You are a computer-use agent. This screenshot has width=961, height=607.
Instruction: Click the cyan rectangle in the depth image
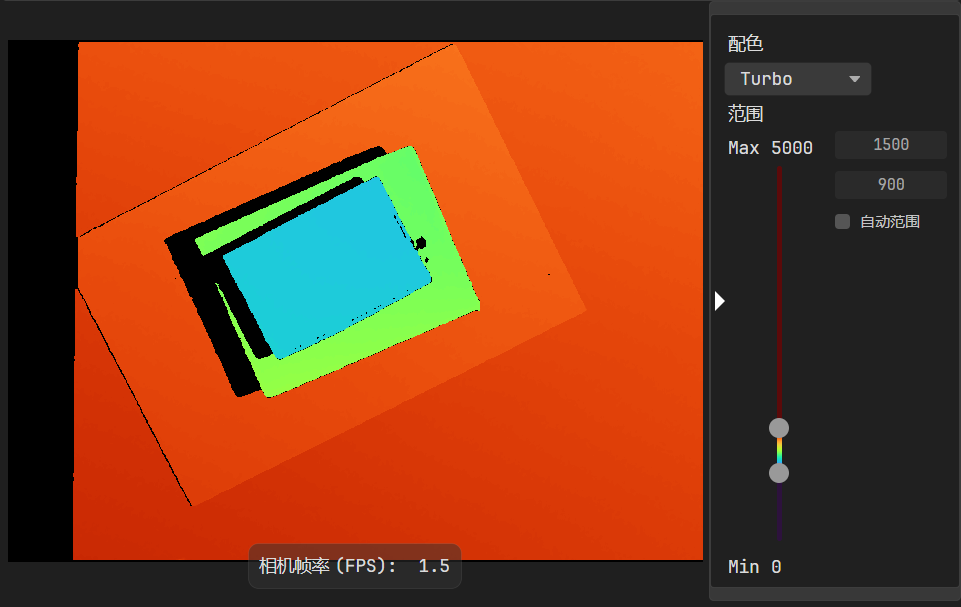click(x=325, y=268)
